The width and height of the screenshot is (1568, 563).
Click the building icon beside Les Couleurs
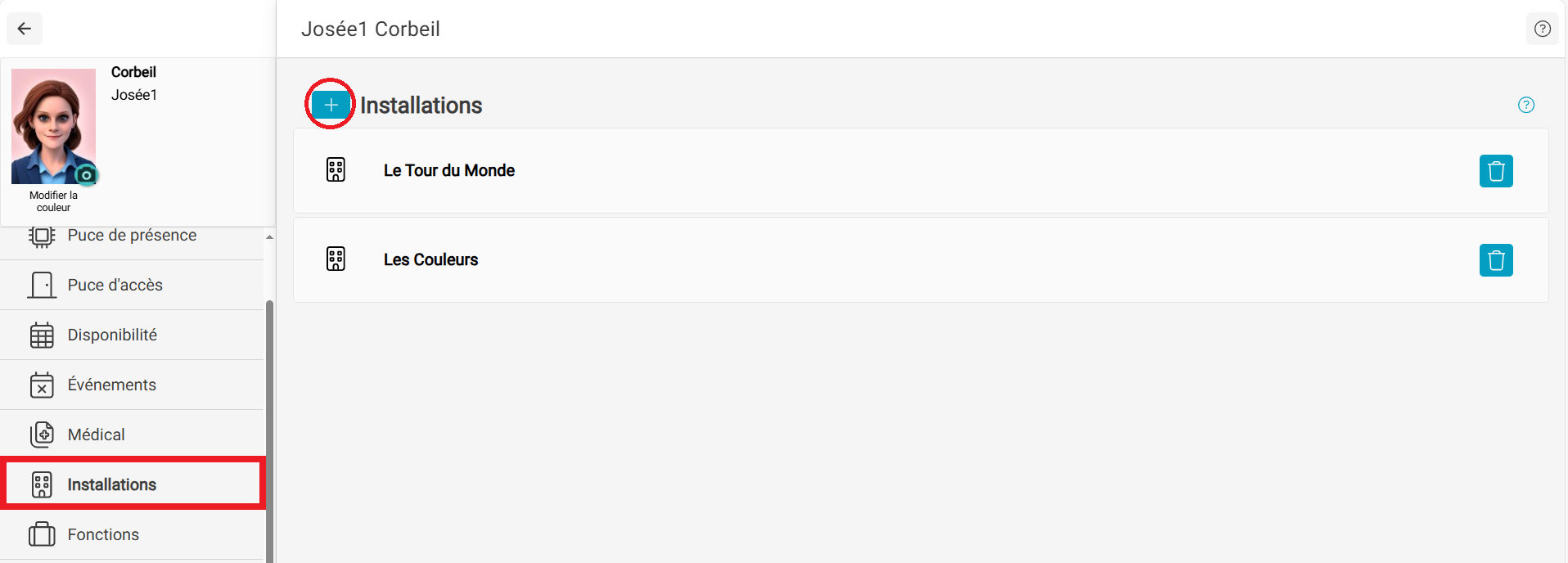click(336, 259)
